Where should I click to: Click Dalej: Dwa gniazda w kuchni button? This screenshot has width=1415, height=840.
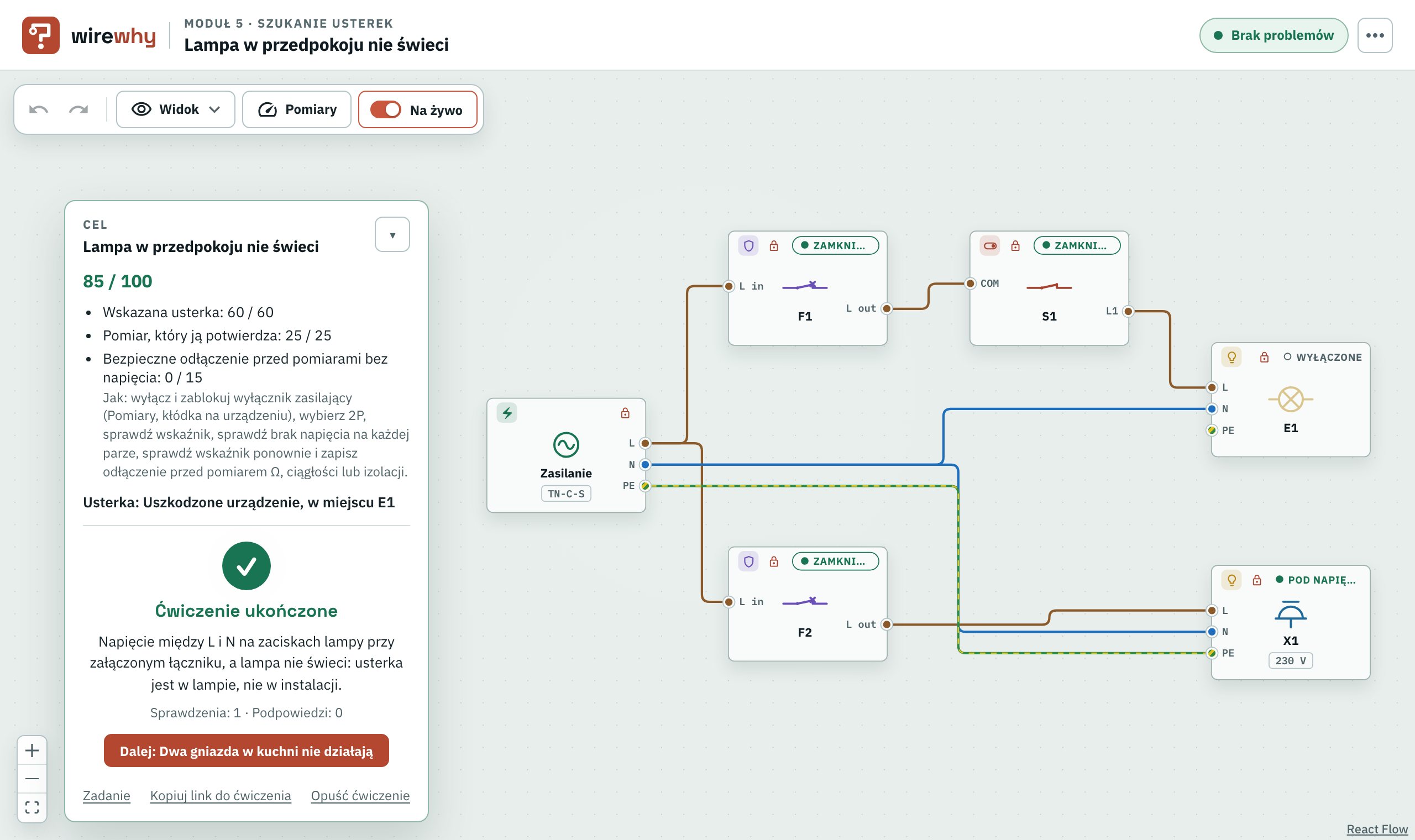coord(246,750)
